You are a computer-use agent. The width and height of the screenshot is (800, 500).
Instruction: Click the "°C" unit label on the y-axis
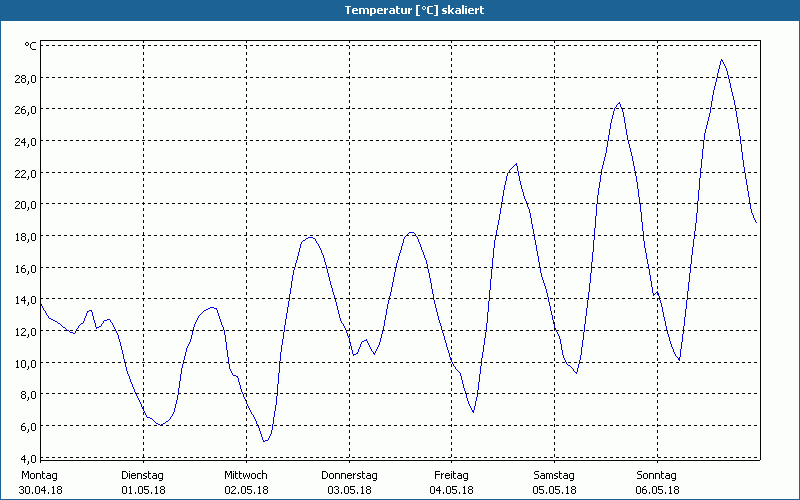(x=31, y=46)
